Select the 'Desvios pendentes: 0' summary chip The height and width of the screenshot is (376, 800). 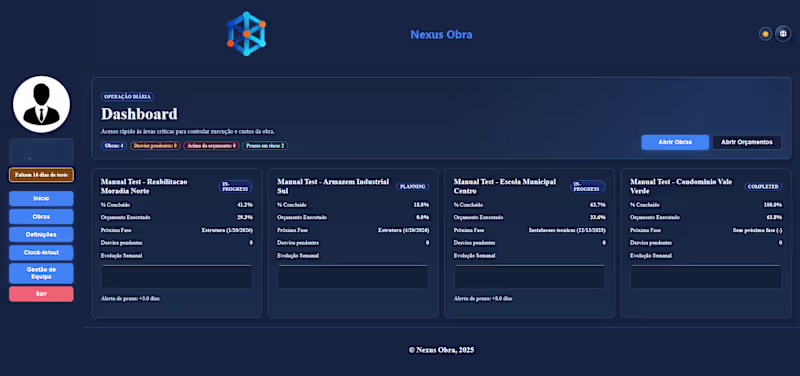[x=155, y=145]
